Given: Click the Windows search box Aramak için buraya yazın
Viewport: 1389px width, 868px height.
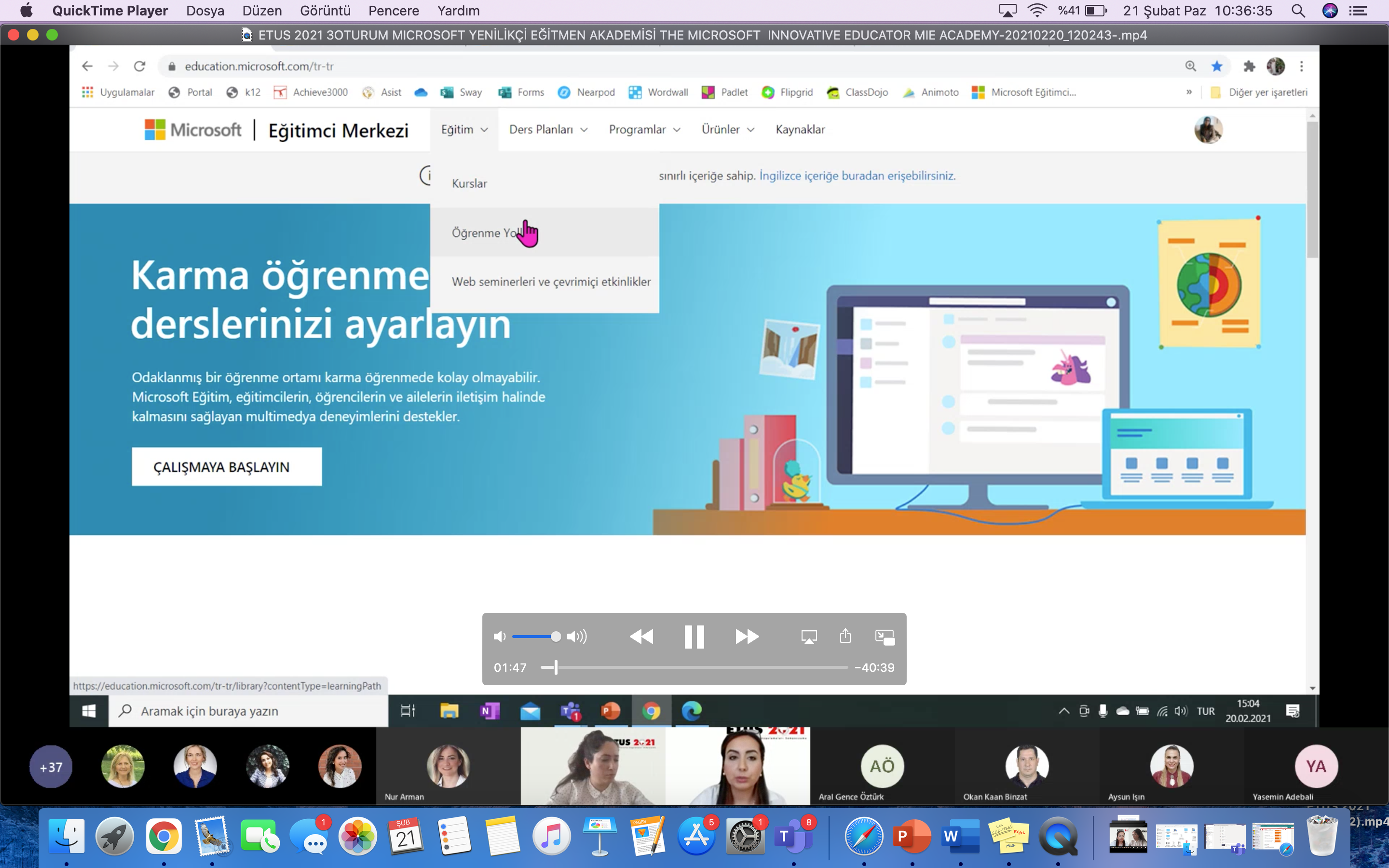Looking at the screenshot, I should click(x=248, y=711).
